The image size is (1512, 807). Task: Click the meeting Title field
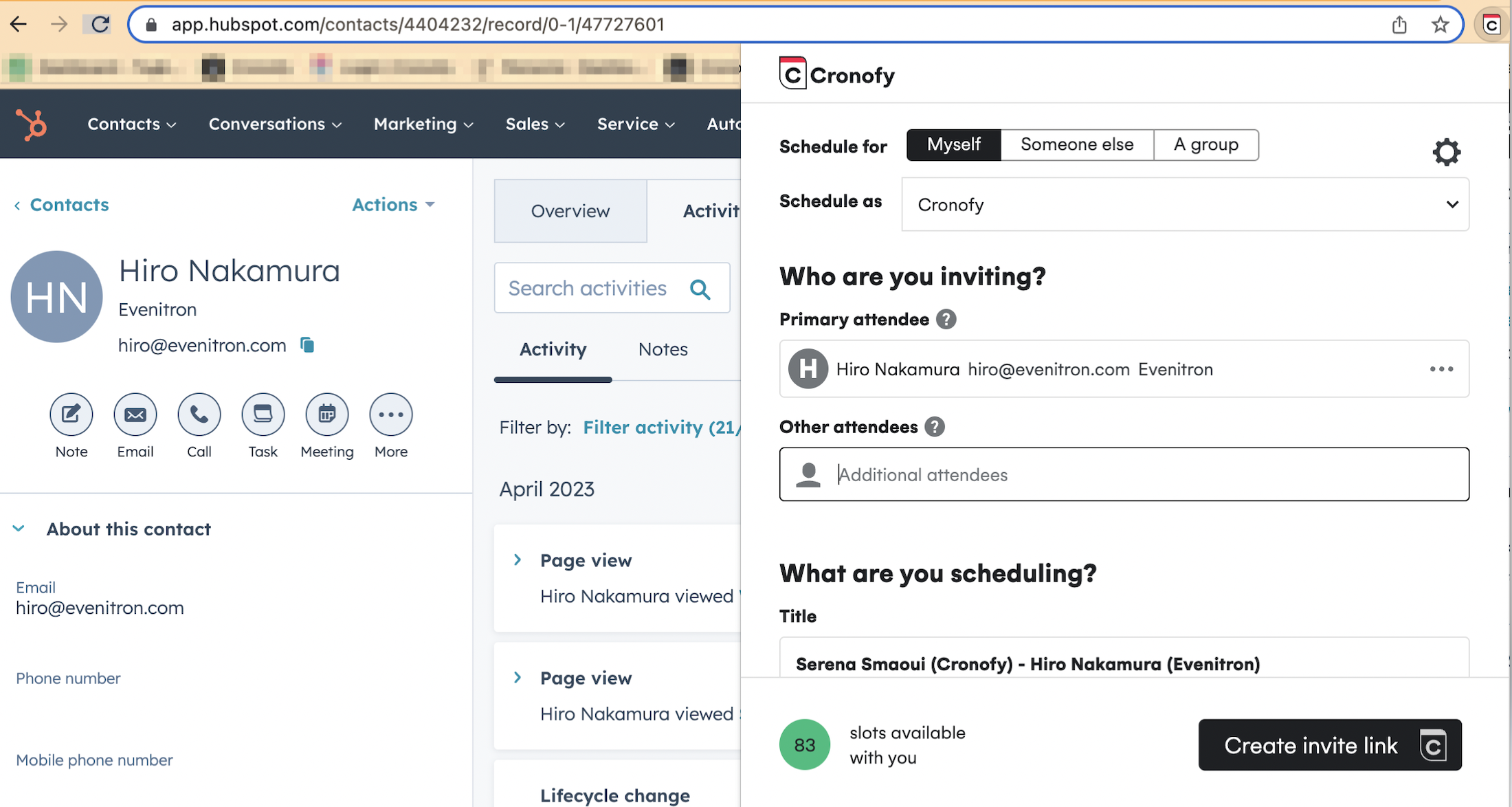coord(1124,658)
